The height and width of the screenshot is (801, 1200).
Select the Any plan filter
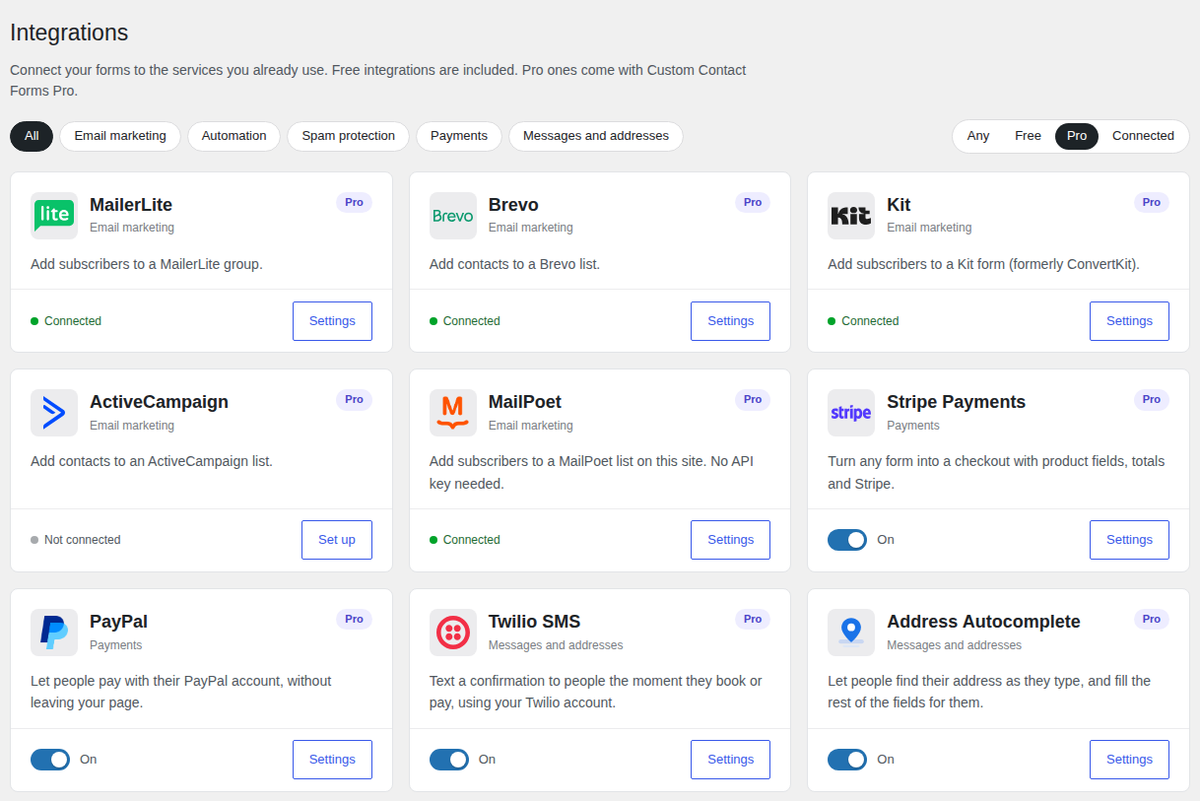[x=978, y=136]
